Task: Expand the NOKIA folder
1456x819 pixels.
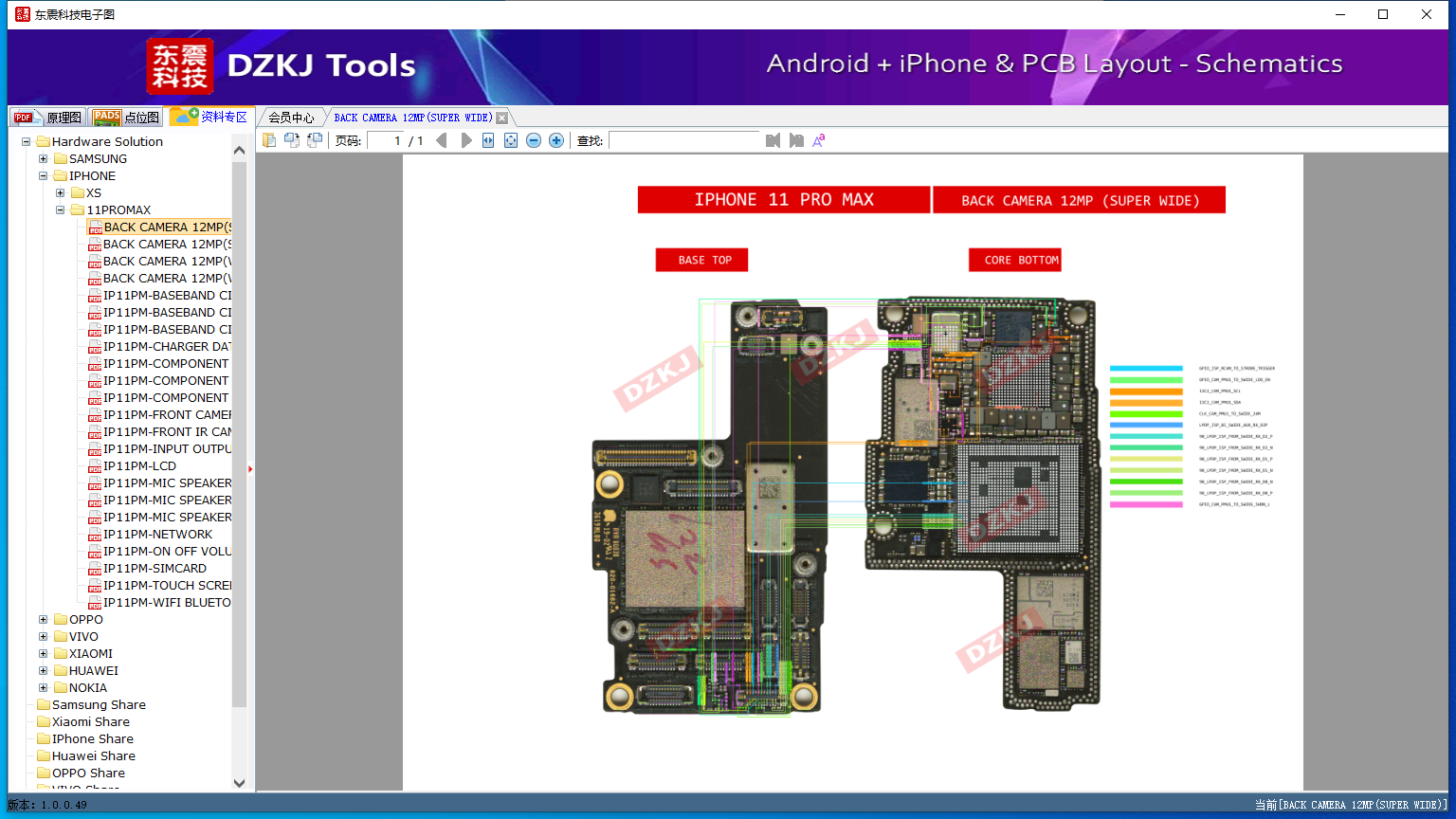Action: coord(44,688)
